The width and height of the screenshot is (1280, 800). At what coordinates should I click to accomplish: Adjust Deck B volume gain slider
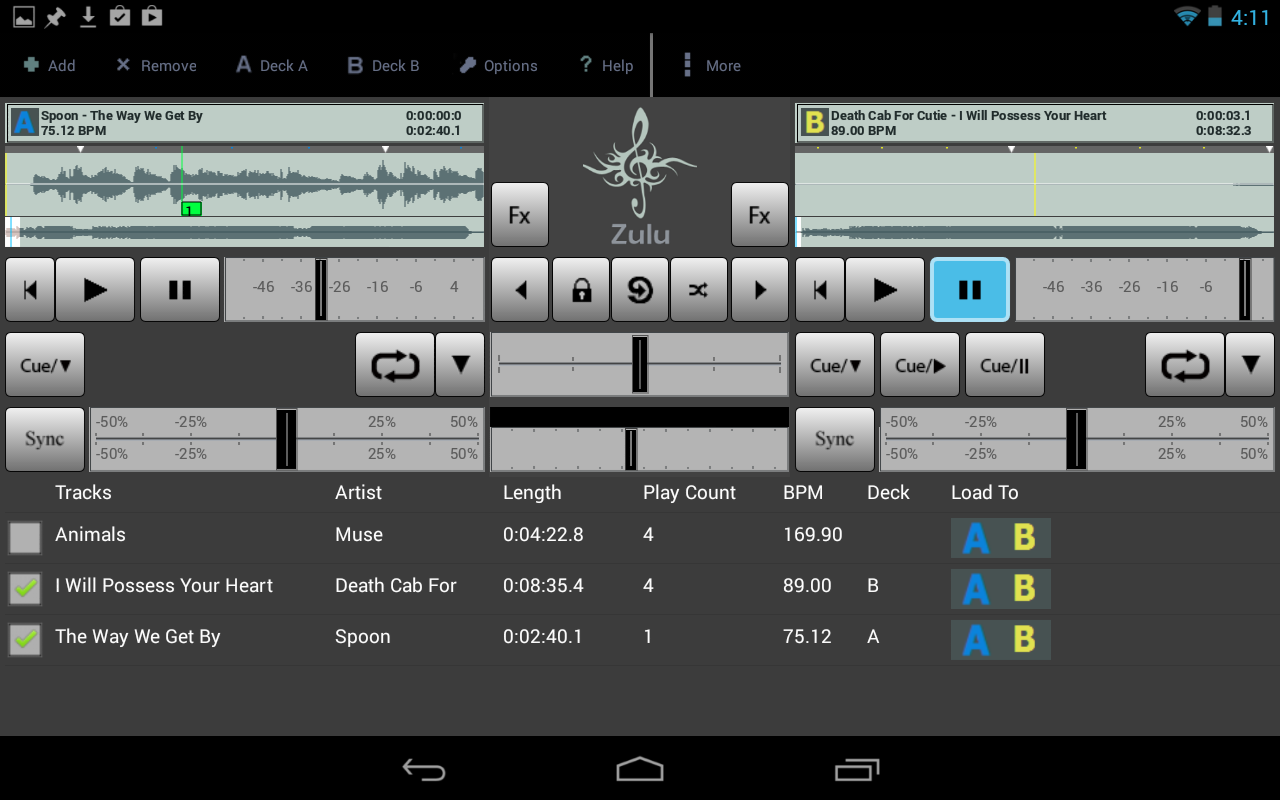click(1145, 290)
